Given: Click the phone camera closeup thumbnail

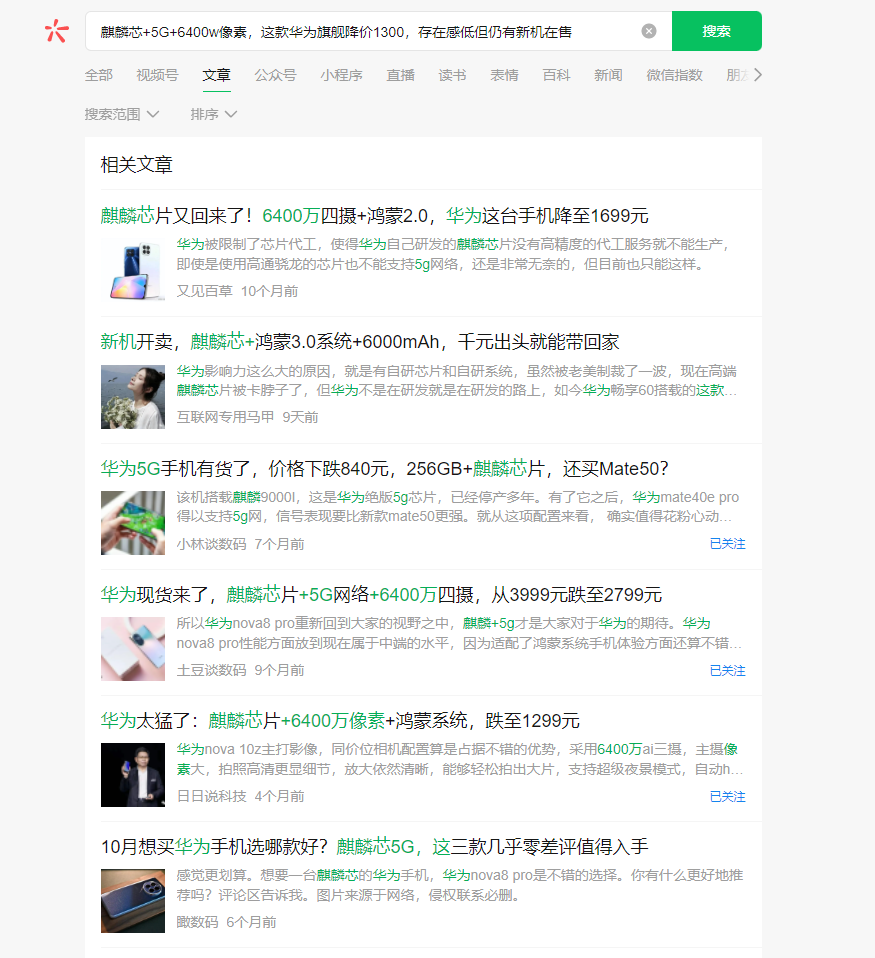Looking at the screenshot, I should [x=133, y=901].
